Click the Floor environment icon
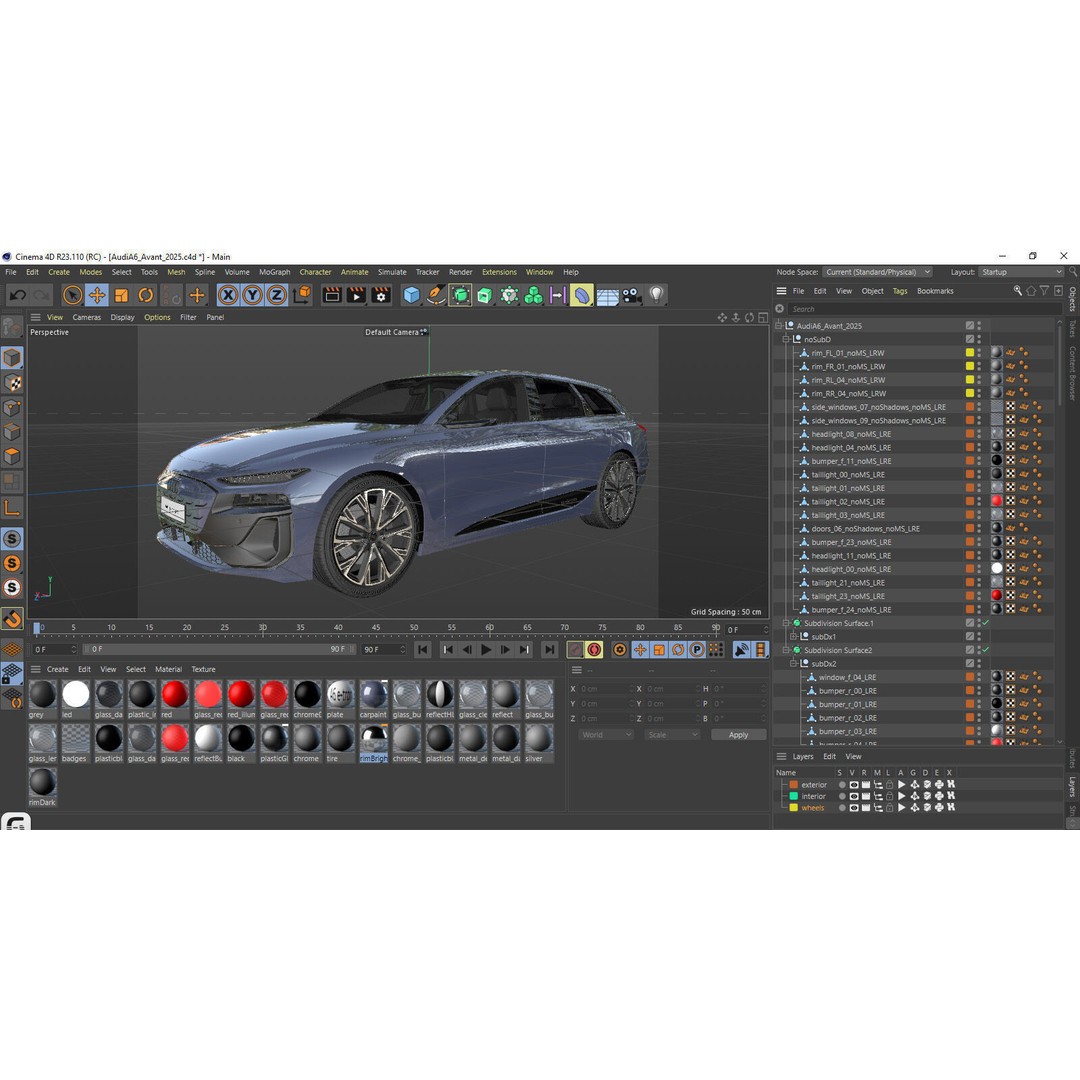Image resolution: width=1080 pixels, height=1080 pixels. [607, 296]
